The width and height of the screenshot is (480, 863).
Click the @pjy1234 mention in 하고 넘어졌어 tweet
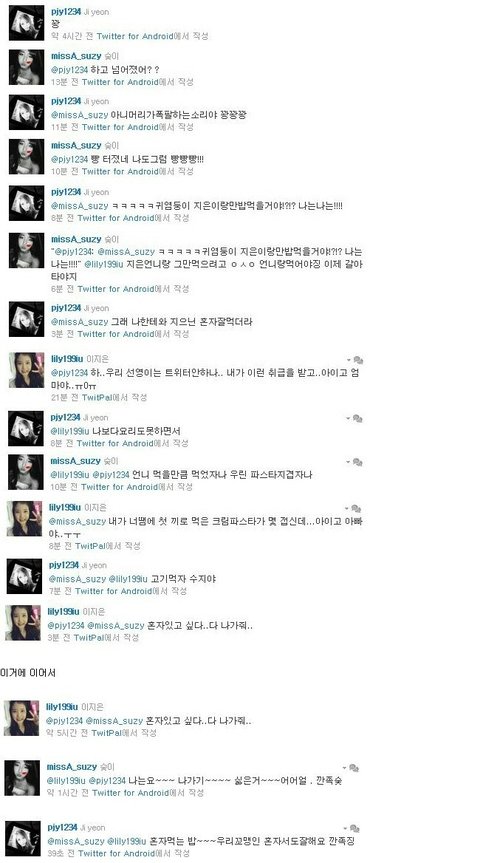click(x=70, y=70)
